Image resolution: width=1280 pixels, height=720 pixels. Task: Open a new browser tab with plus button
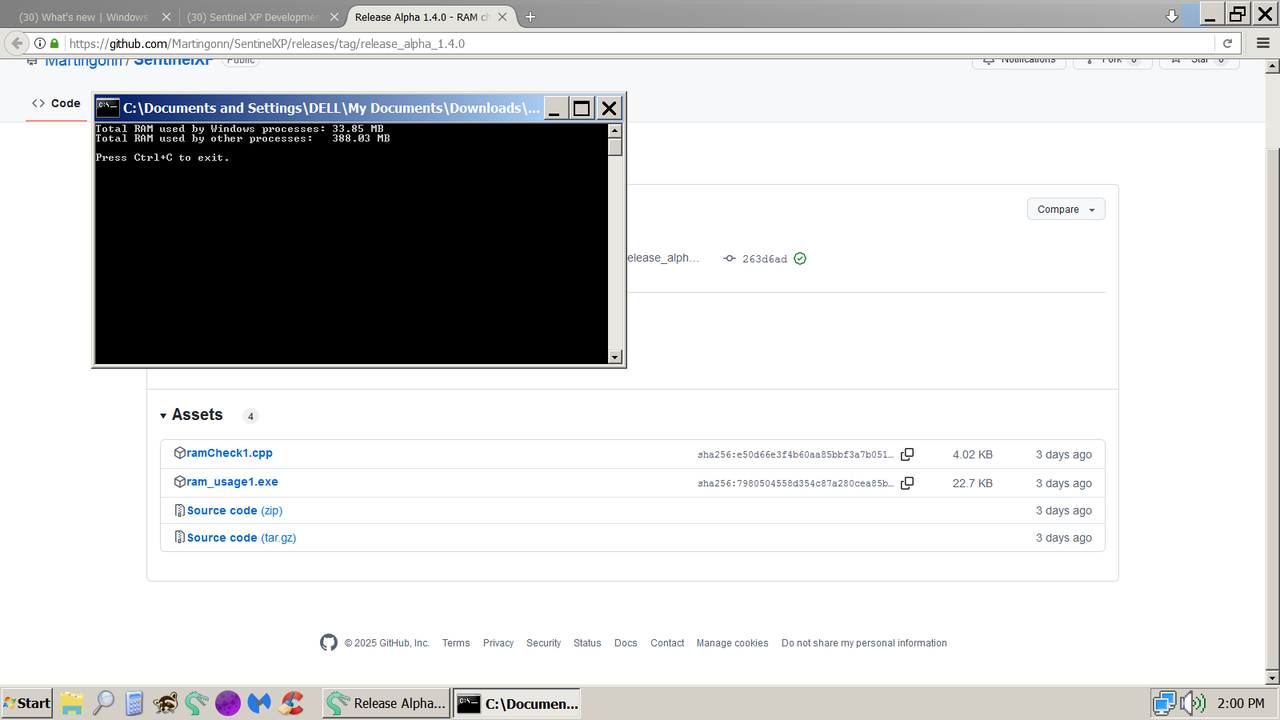(x=530, y=17)
